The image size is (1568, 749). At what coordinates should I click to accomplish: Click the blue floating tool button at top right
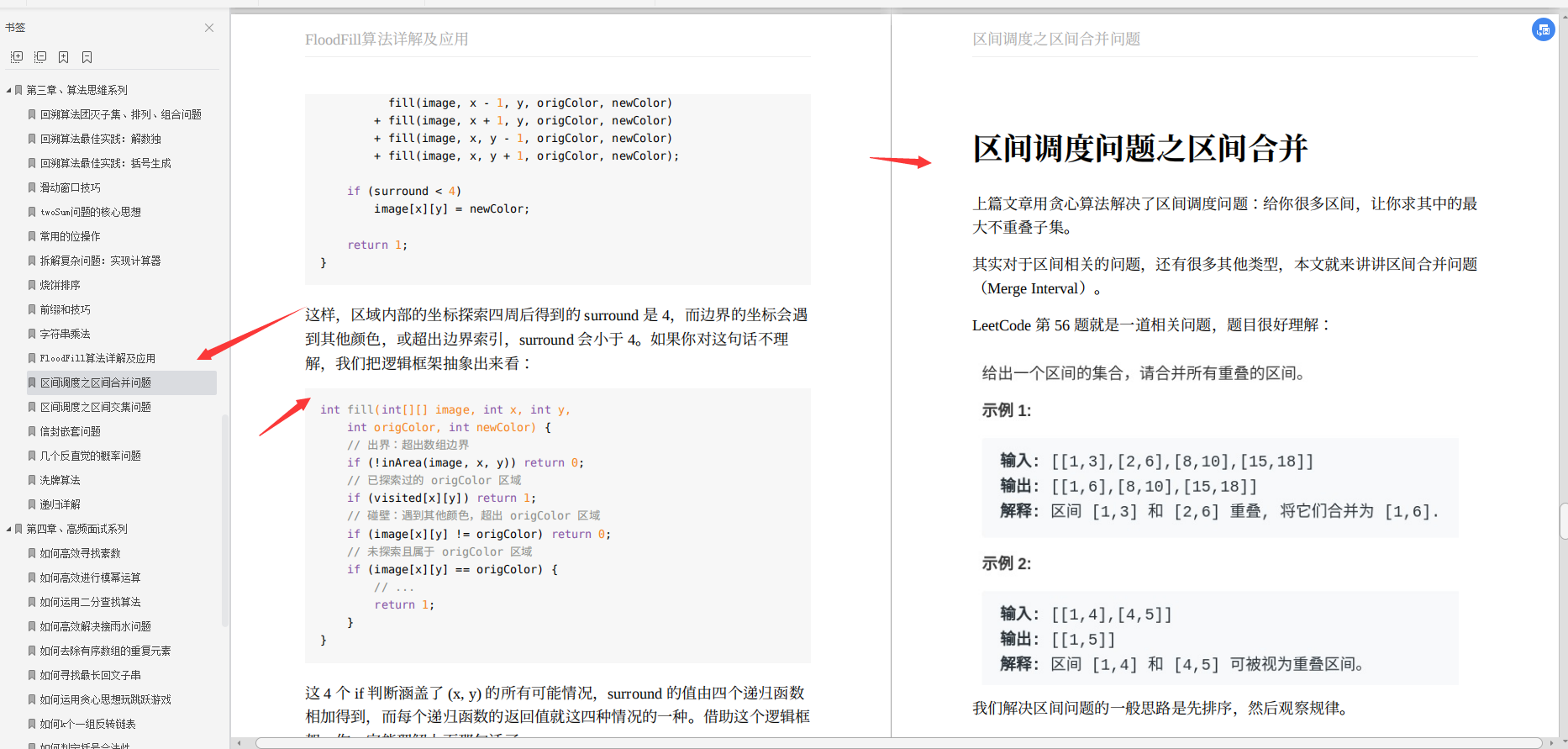pos(1543,30)
